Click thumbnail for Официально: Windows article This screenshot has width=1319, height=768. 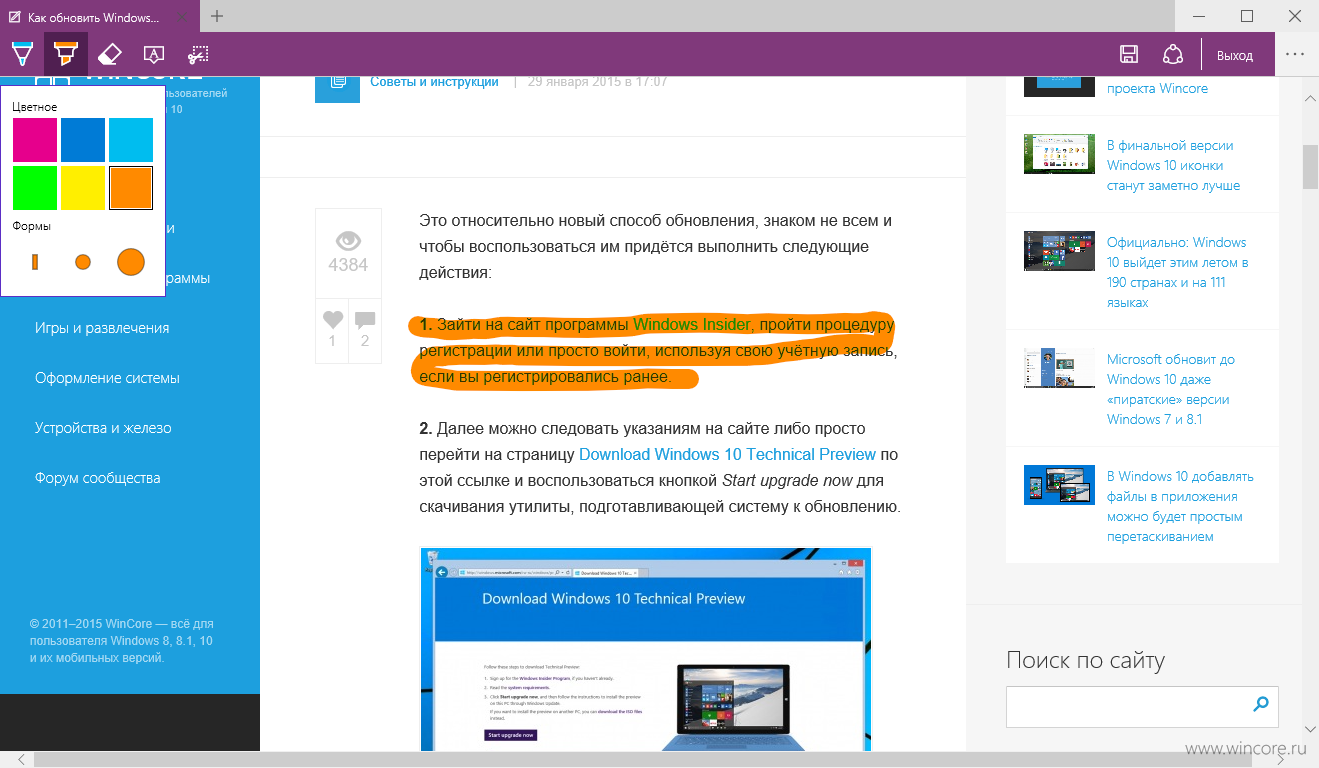pos(1059,251)
